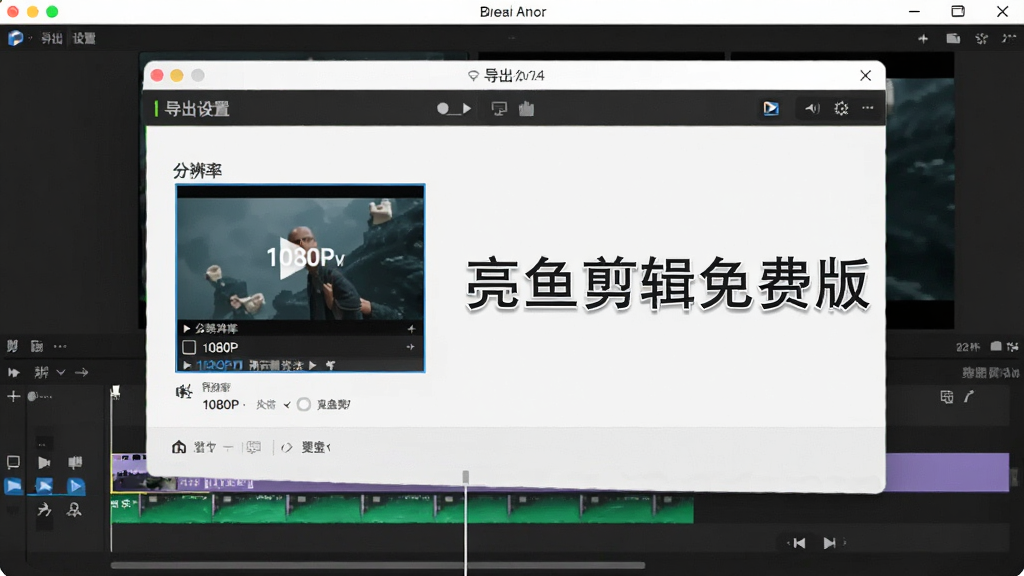Click the plus icon in the top-right toolbar
Screen dimensions: 1024x576
click(x=923, y=39)
